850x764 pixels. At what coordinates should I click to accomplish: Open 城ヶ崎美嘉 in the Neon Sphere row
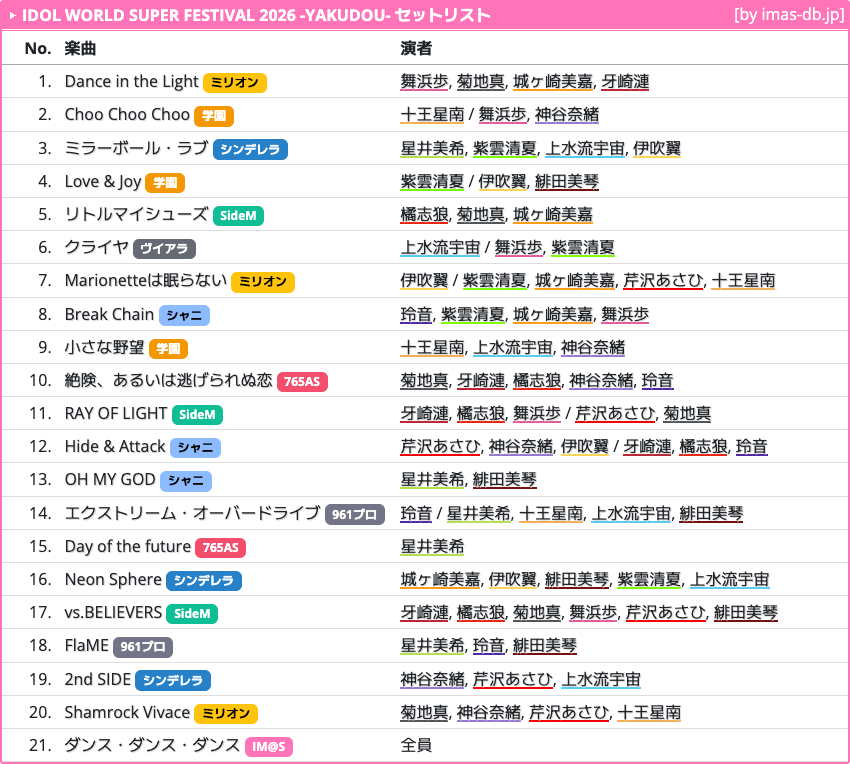441,579
